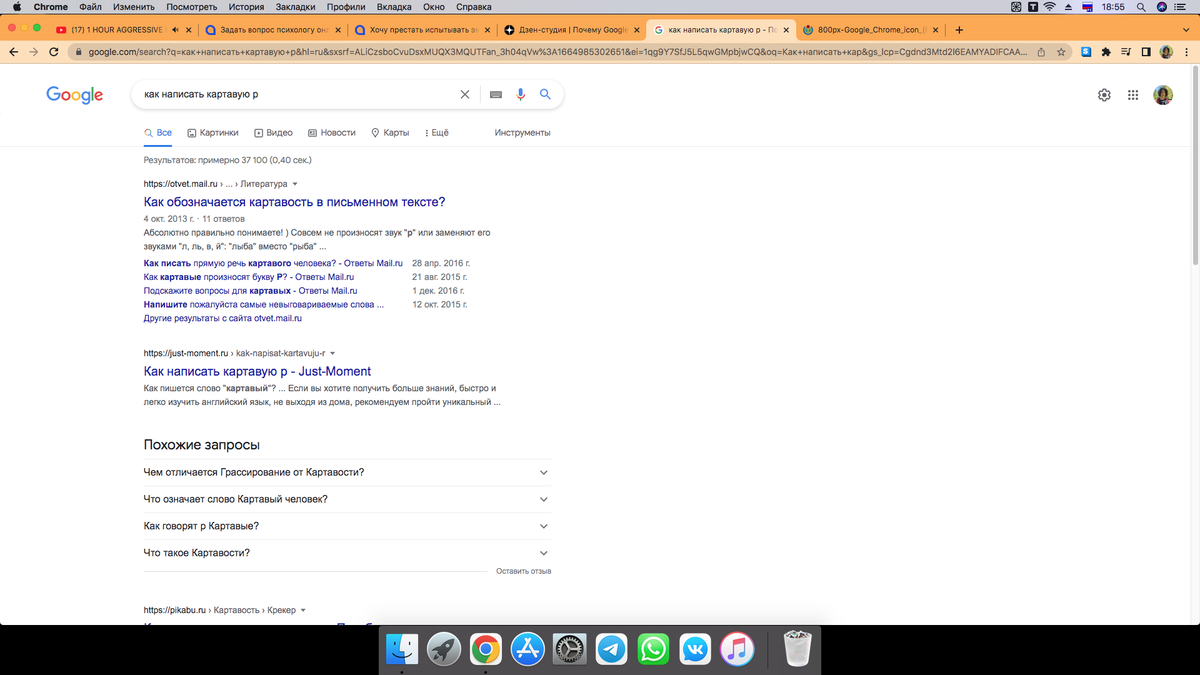The width and height of the screenshot is (1200, 675).
Task: Clear the search box with the X icon
Action: 464,95
